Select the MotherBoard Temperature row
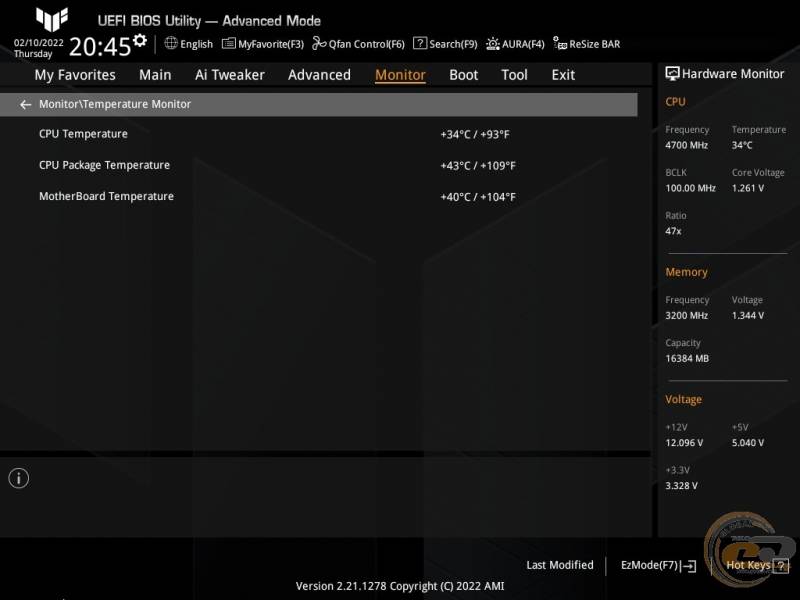Image resolution: width=800 pixels, height=600 pixels. pos(318,196)
